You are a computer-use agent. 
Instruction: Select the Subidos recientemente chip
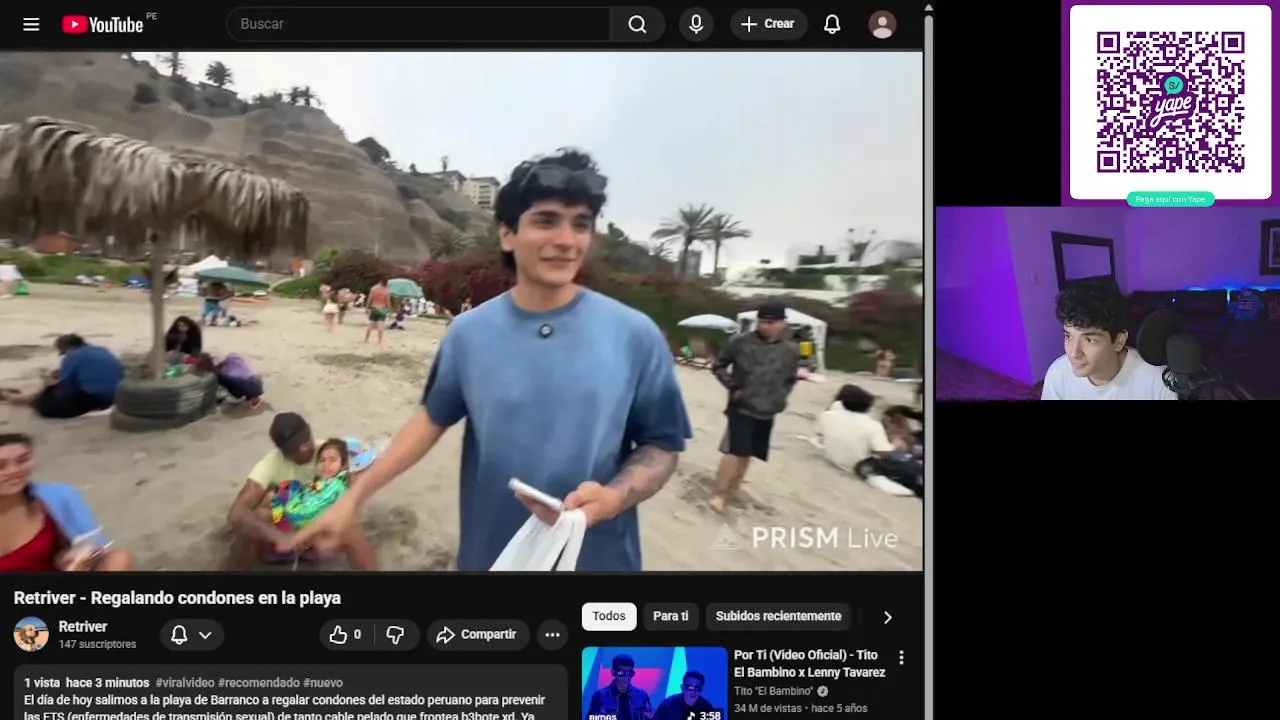[x=778, y=616]
